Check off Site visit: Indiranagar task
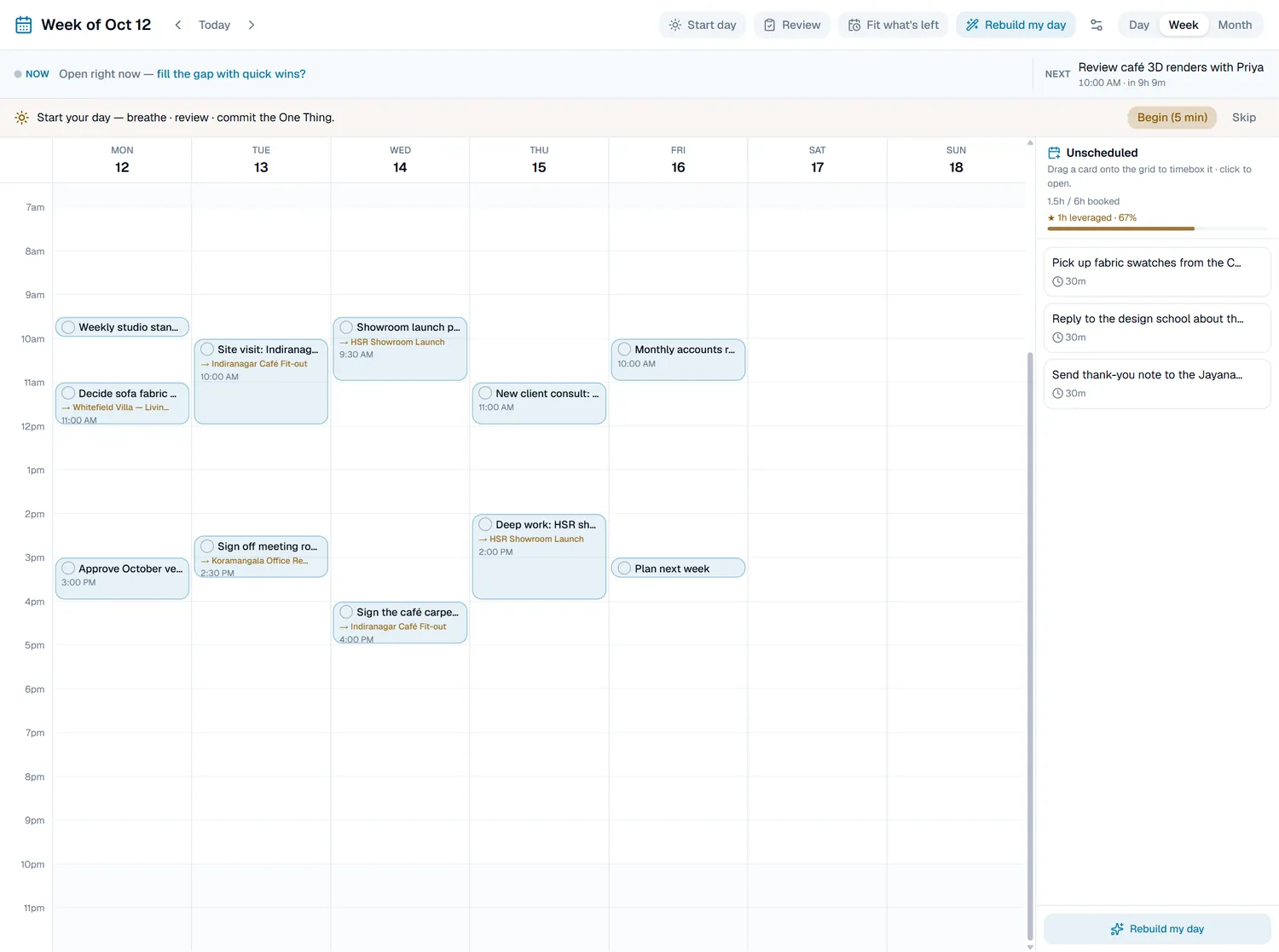Image resolution: width=1279 pixels, height=952 pixels. tap(207, 349)
